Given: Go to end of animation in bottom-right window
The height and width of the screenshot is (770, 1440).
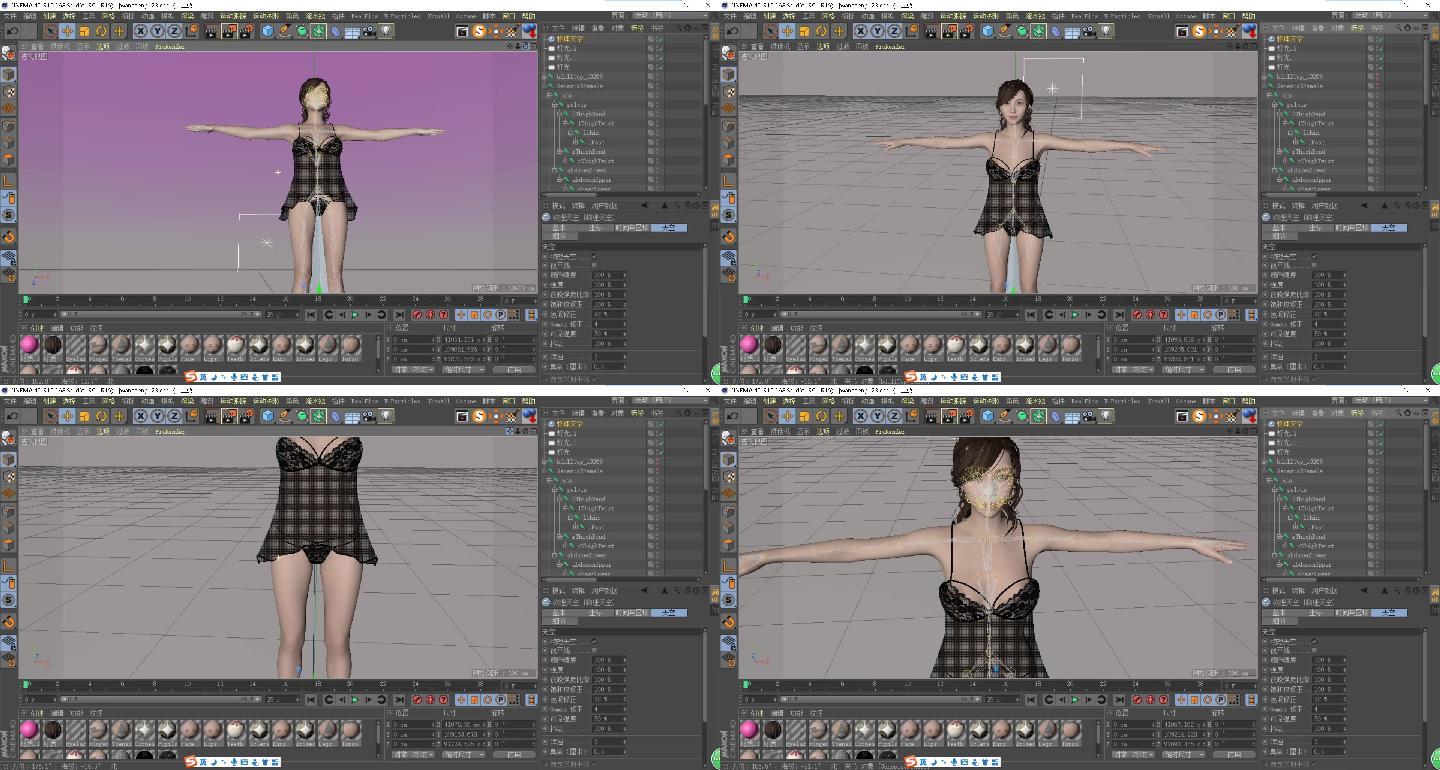Looking at the screenshot, I should 1120,700.
